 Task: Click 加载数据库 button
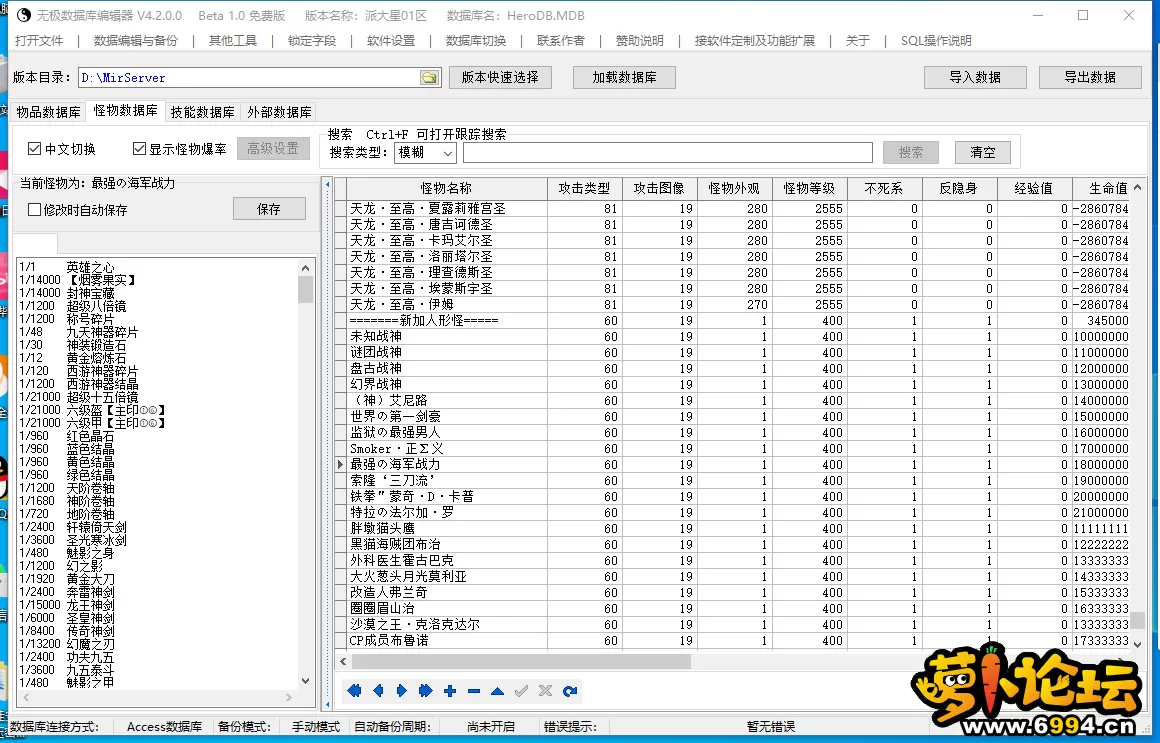624,77
